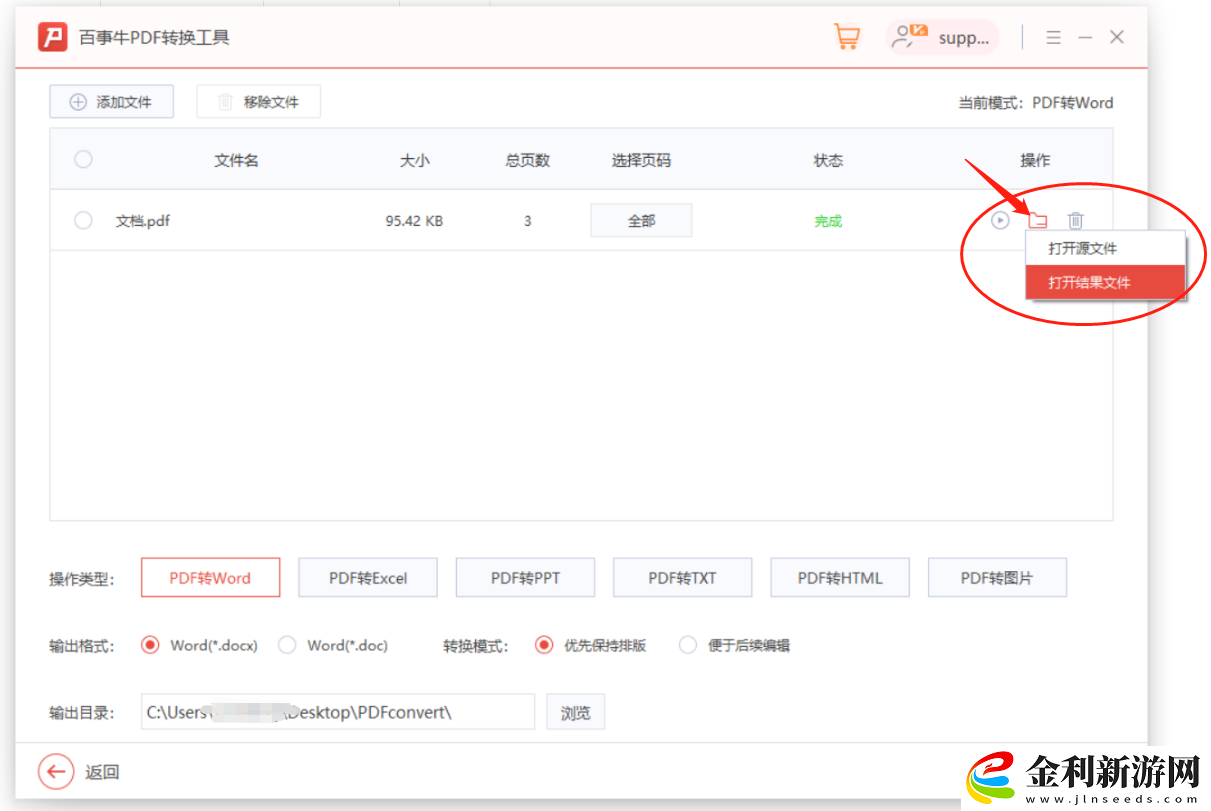Open the user account 'supp...' profile
The width and height of the screenshot is (1211, 811).
942,38
